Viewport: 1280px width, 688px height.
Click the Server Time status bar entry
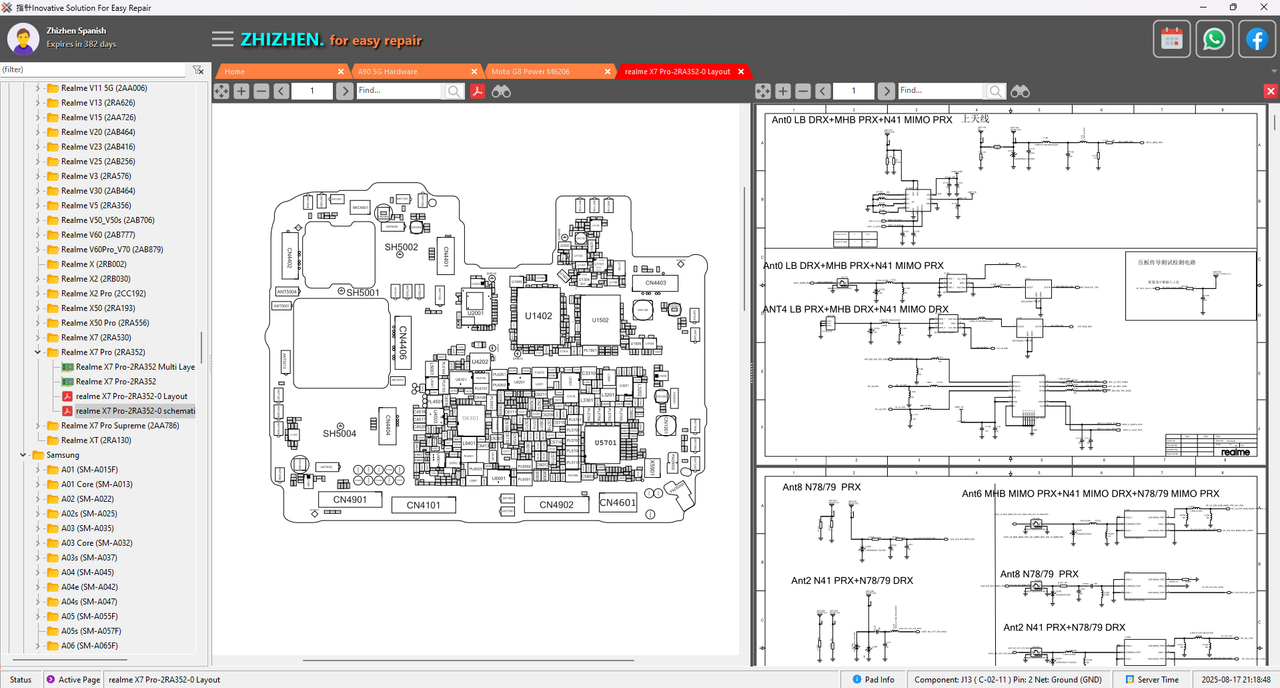(x=1152, y=680)
